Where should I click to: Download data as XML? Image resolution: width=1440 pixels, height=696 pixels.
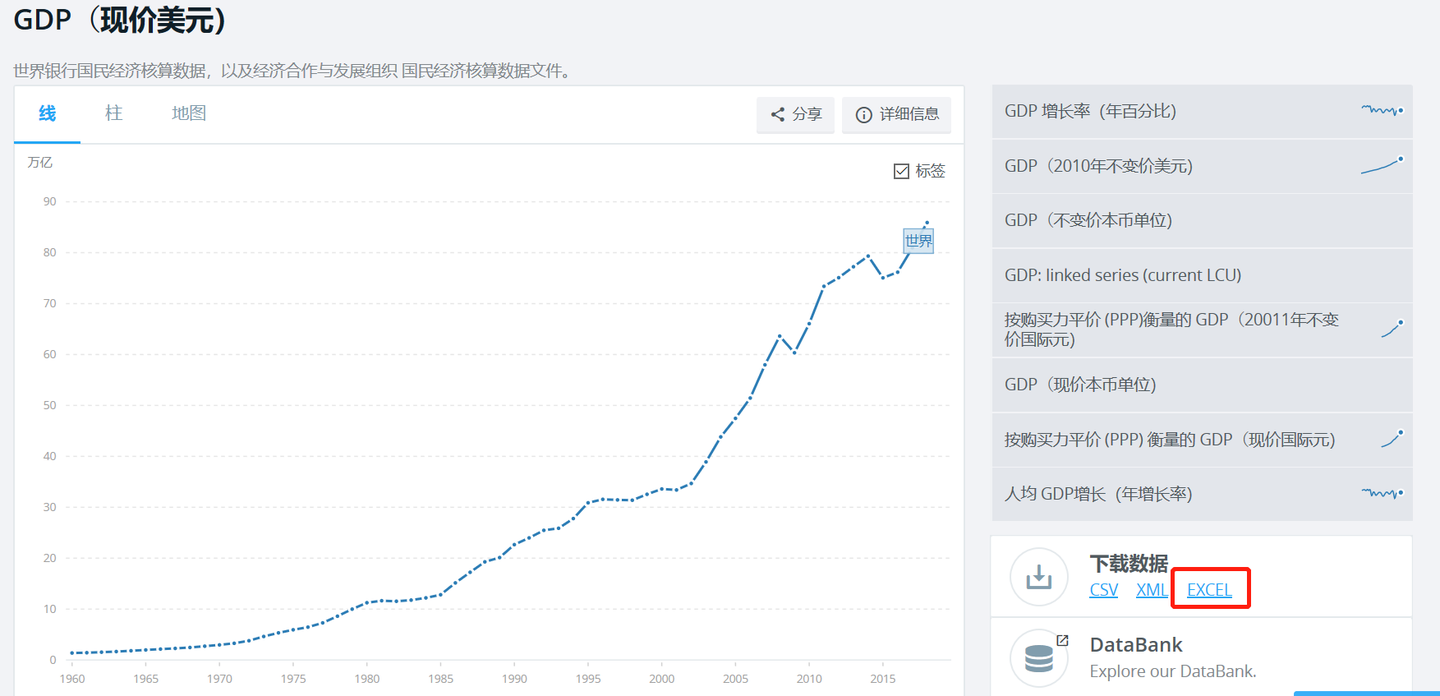tap(1152, 590)
